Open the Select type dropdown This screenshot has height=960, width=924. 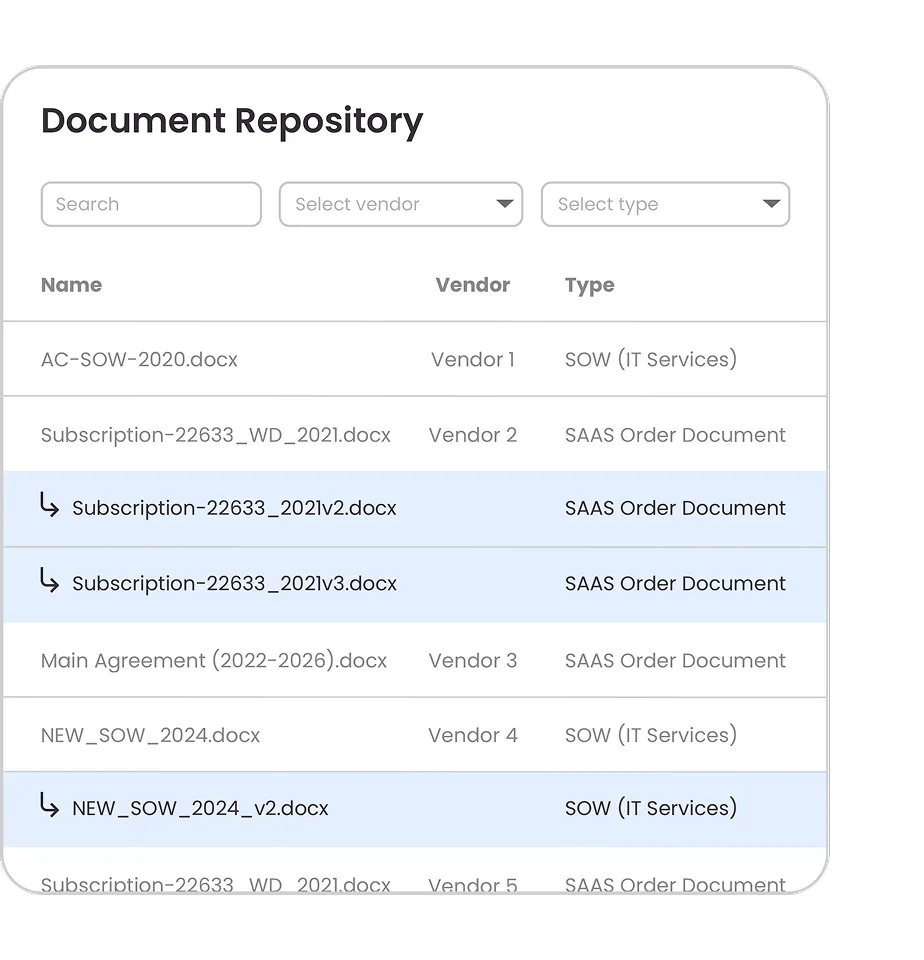tap(666, 204)
